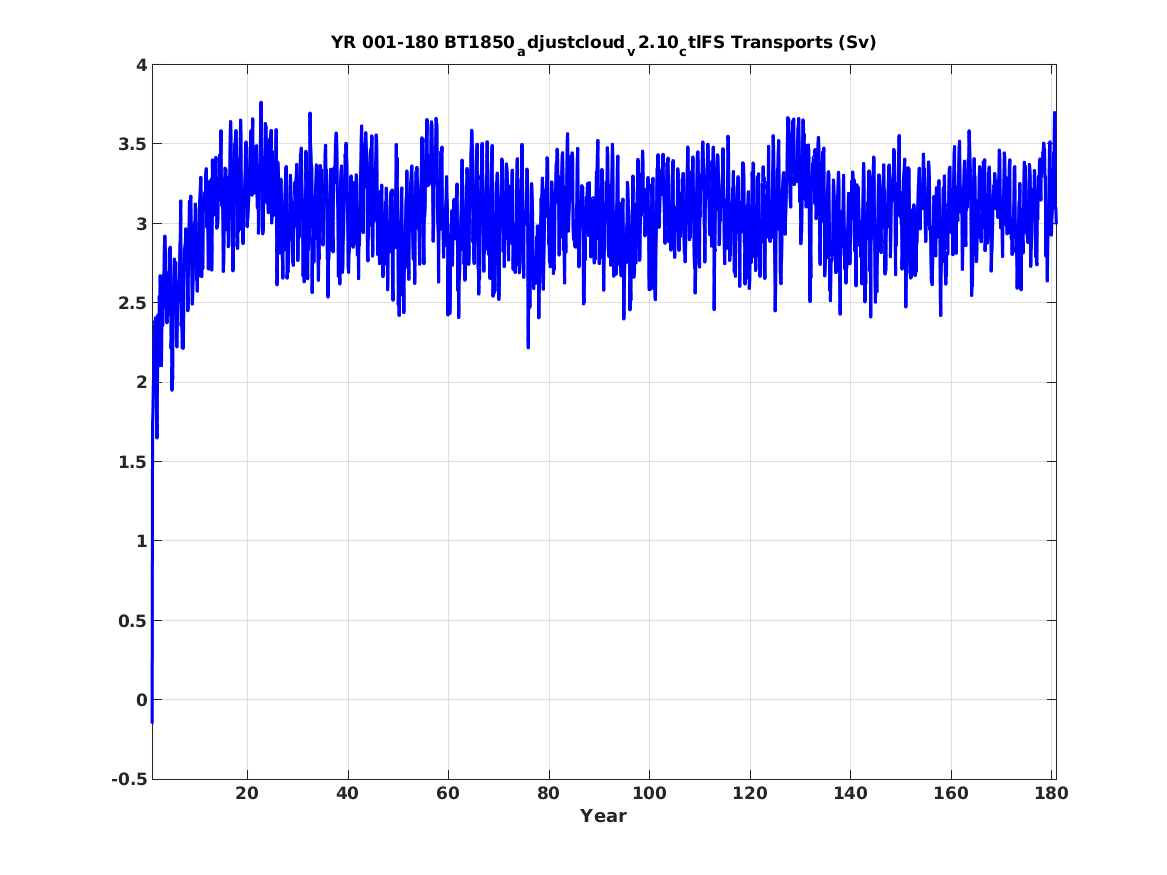Click x-axis tick label '40'

click(x=348, y=794)
